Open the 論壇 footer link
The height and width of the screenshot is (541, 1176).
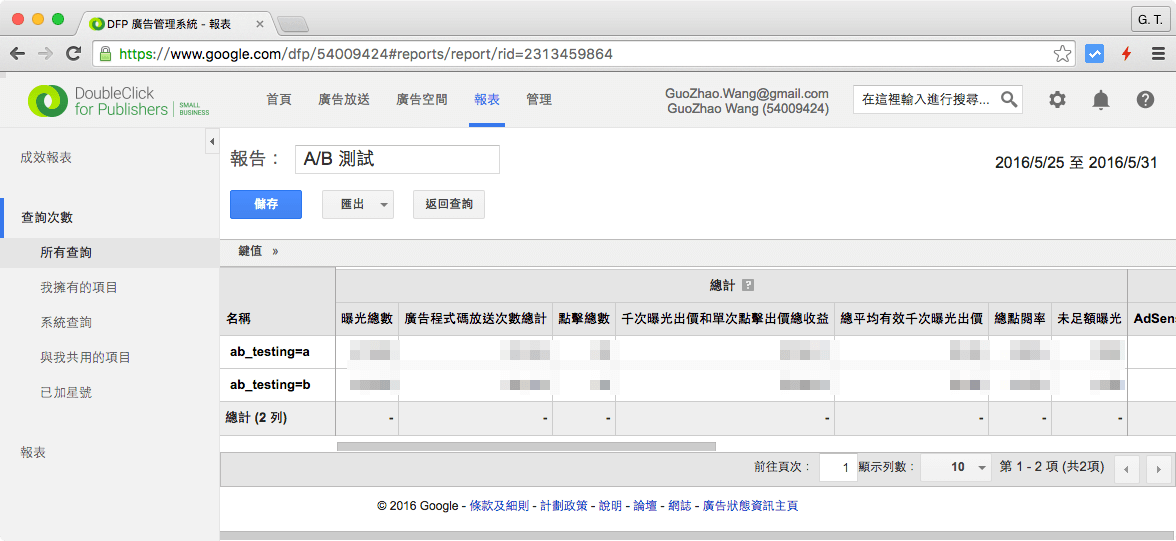(644, 506)
